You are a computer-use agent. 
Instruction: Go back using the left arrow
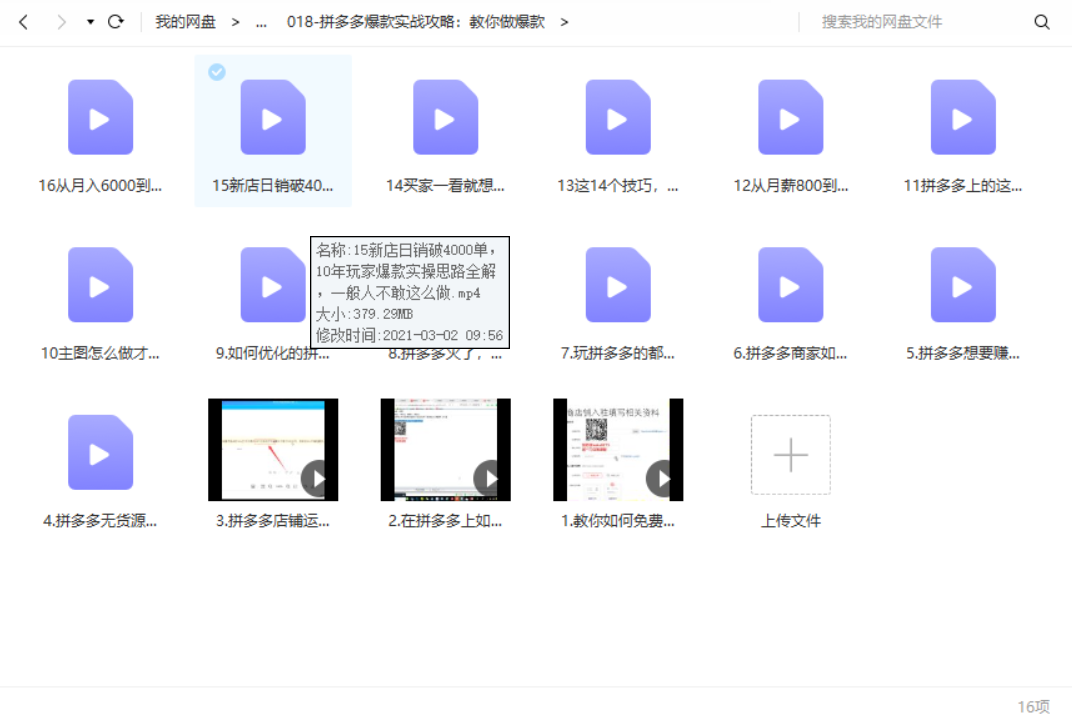click(x=23, y=22)
